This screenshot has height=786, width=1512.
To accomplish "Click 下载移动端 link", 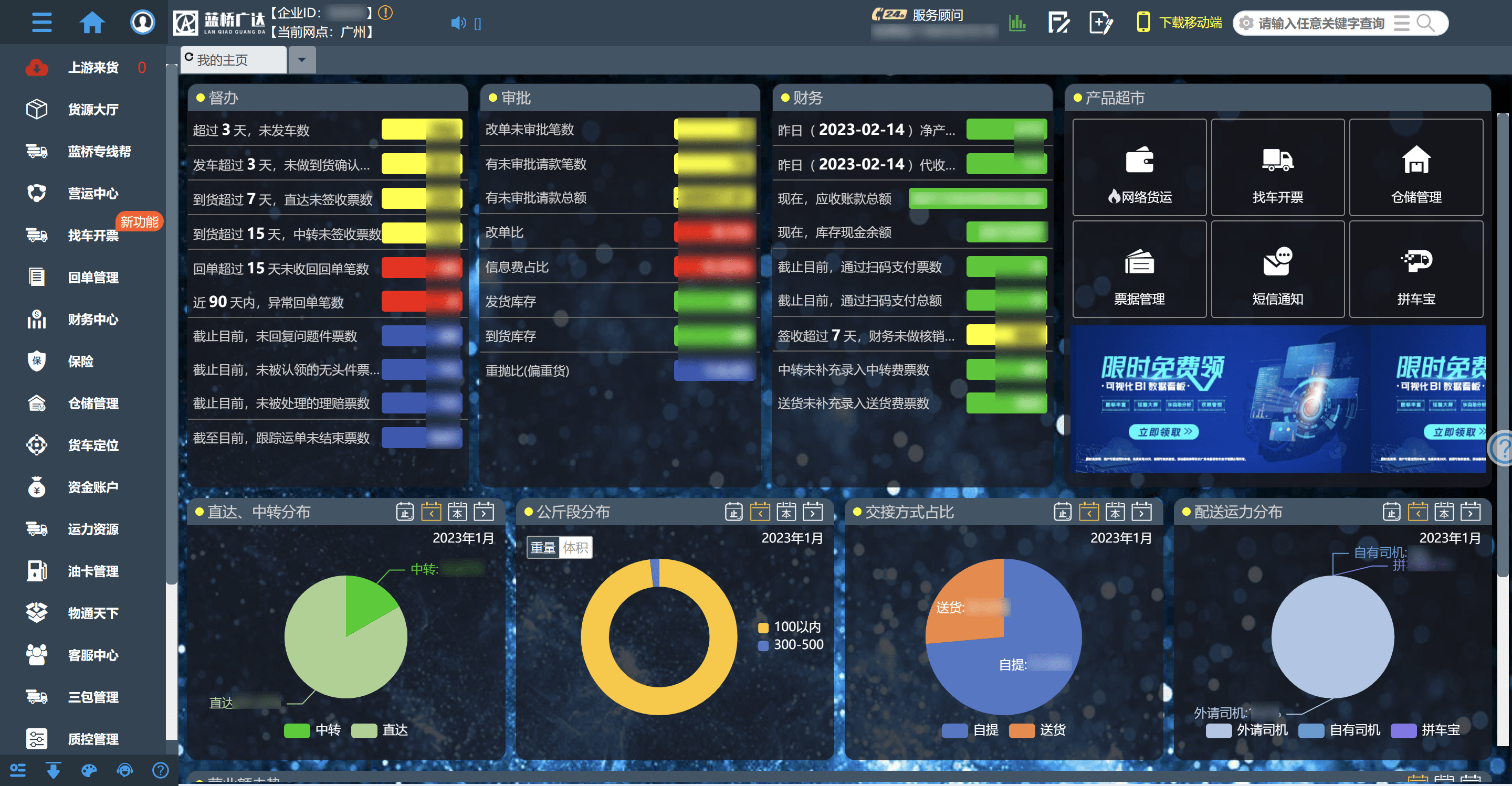I will (x=1190, y=24).
